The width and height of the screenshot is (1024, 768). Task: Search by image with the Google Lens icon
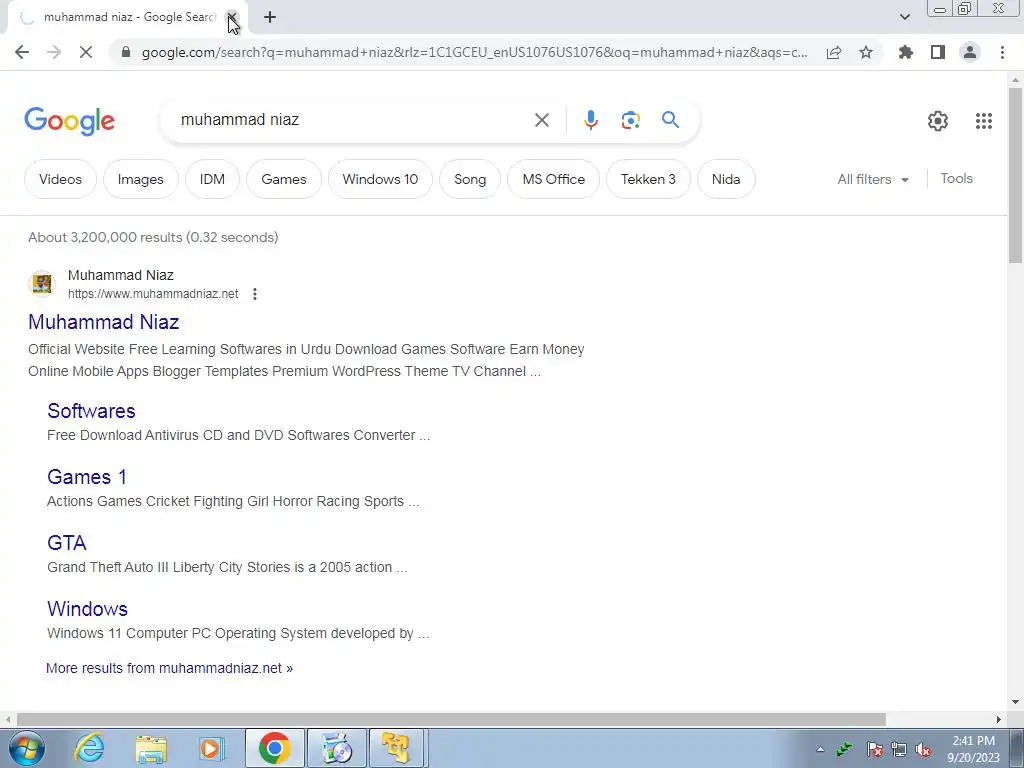click(x=630, y=120)
